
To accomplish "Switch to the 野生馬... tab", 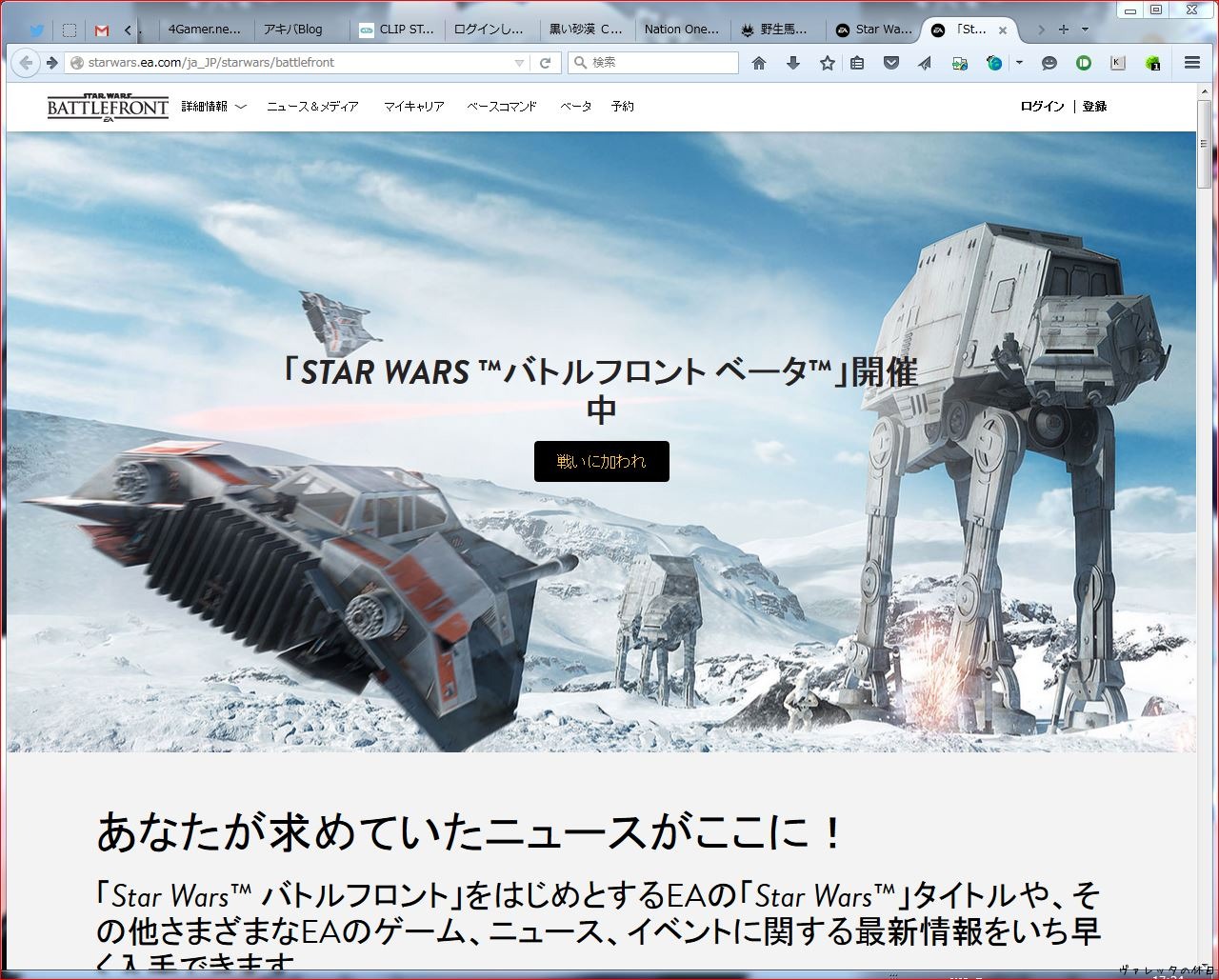I will pyautogui.click(x=777, y=30).
